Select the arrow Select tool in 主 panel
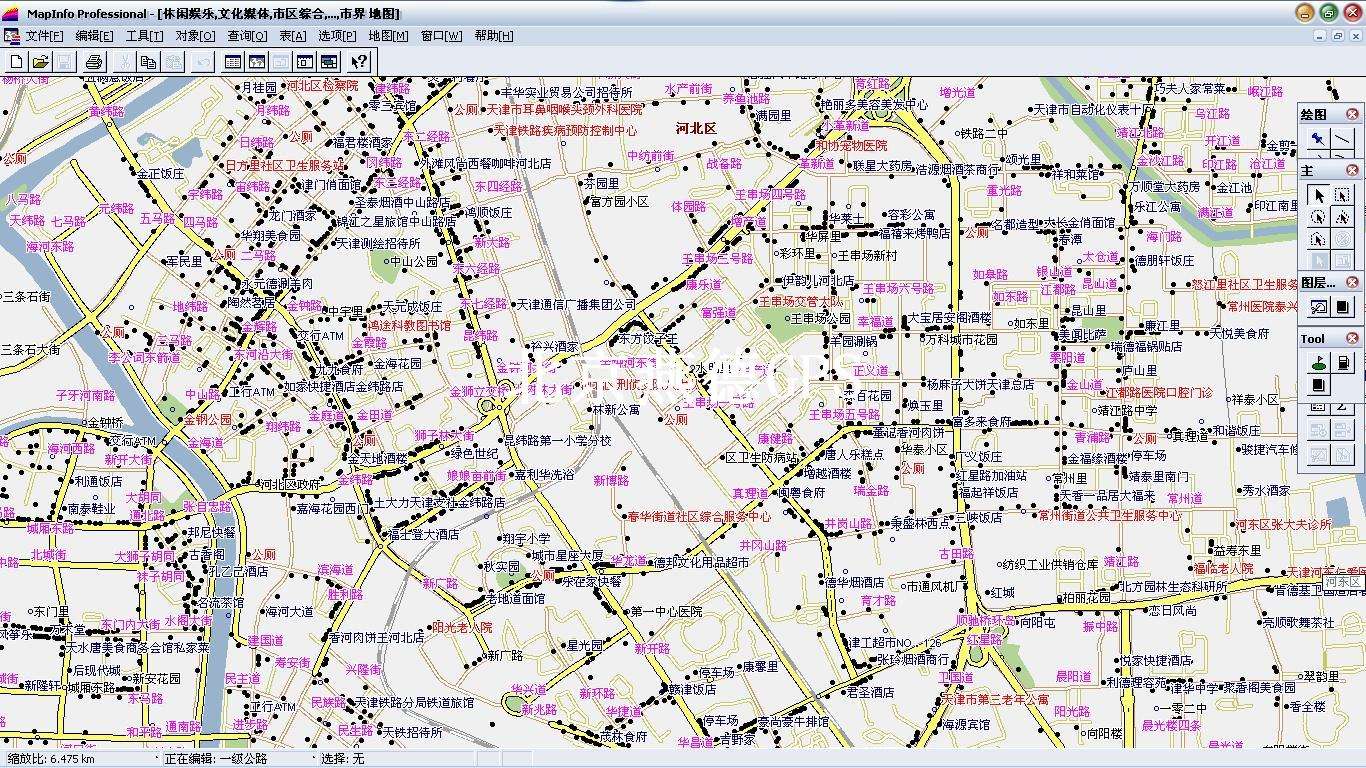 point(1319,196)
